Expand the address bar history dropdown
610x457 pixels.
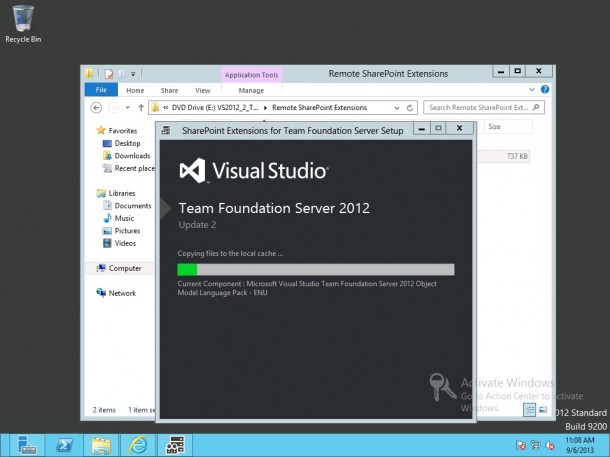[397, 108]
